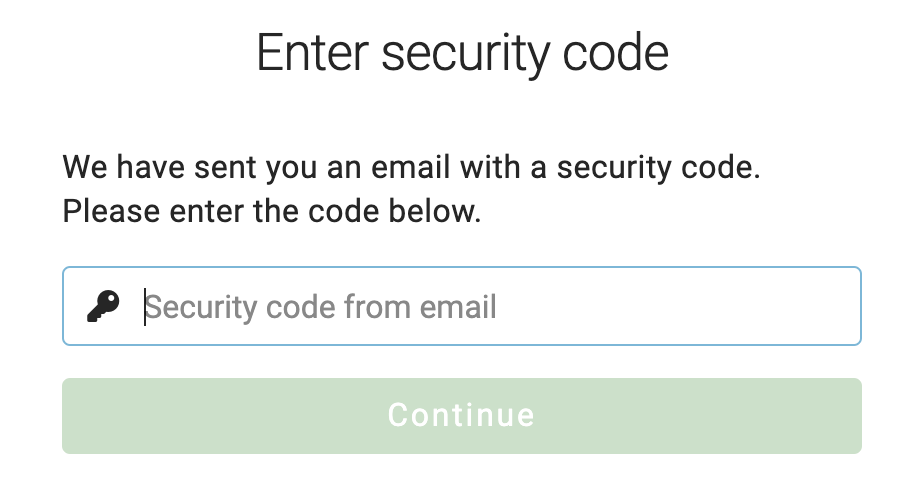The width and height of the screenshot is (918, 494).
Task: Click the 'Please enter the code below' line
Action: 272,211
